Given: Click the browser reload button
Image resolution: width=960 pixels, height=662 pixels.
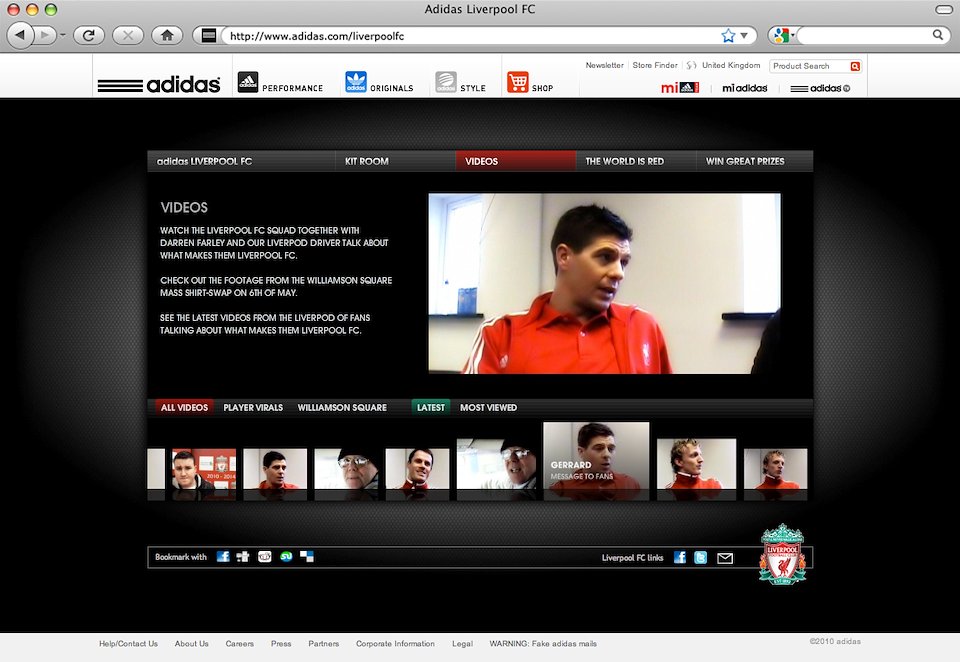Looking at the screenshot, I should point(89,35).
